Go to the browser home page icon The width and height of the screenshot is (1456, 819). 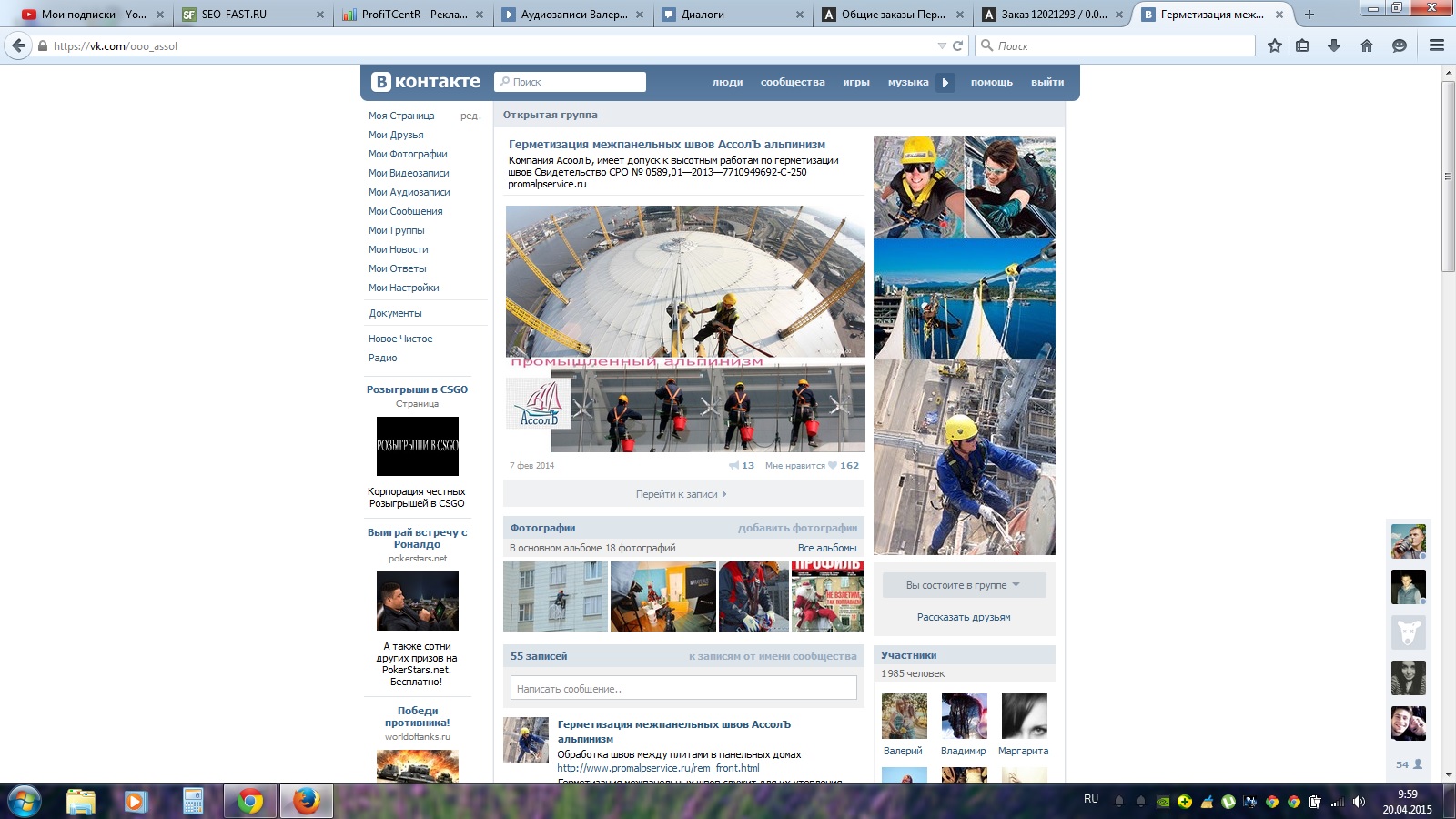coord(1367,45)
